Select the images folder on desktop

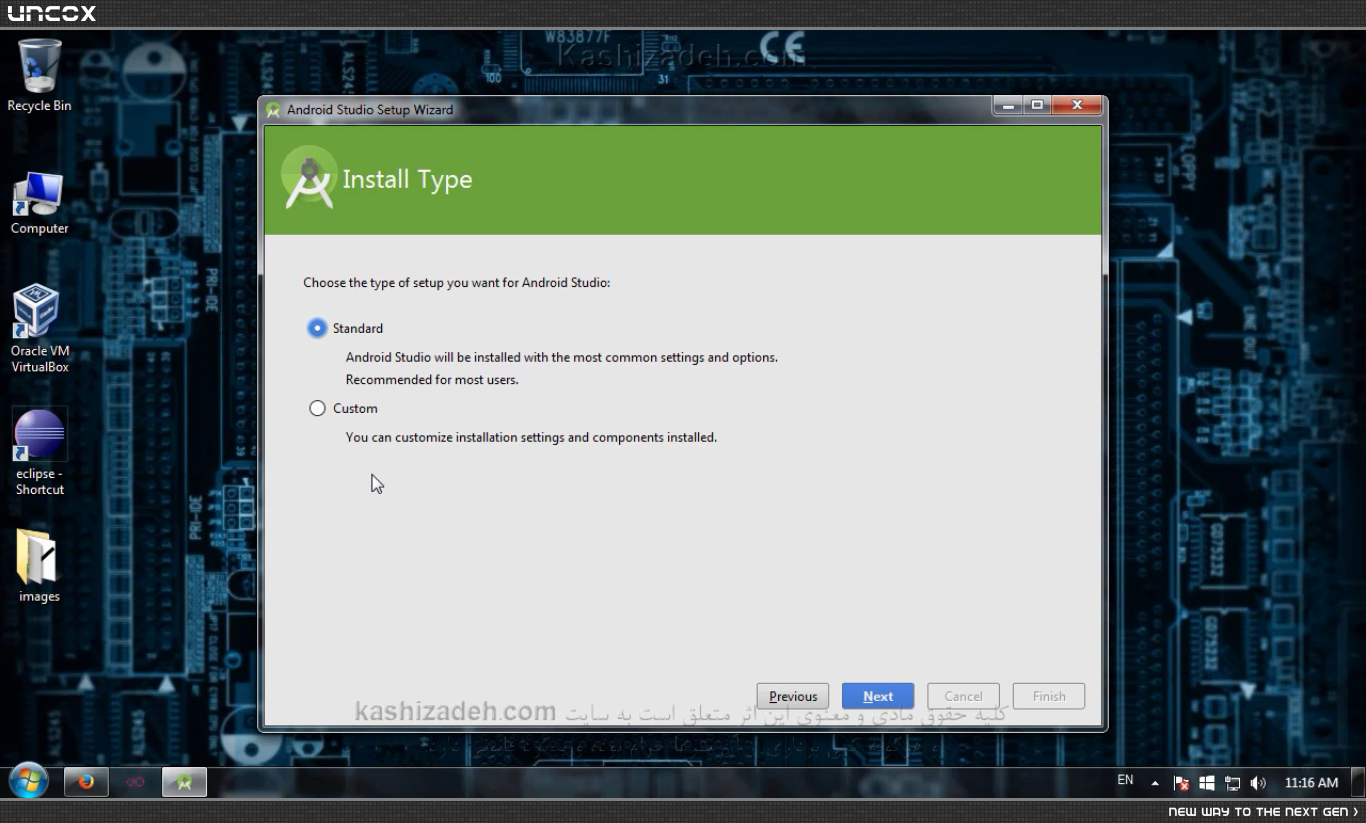pyautogui.click(x=40, y=566)
